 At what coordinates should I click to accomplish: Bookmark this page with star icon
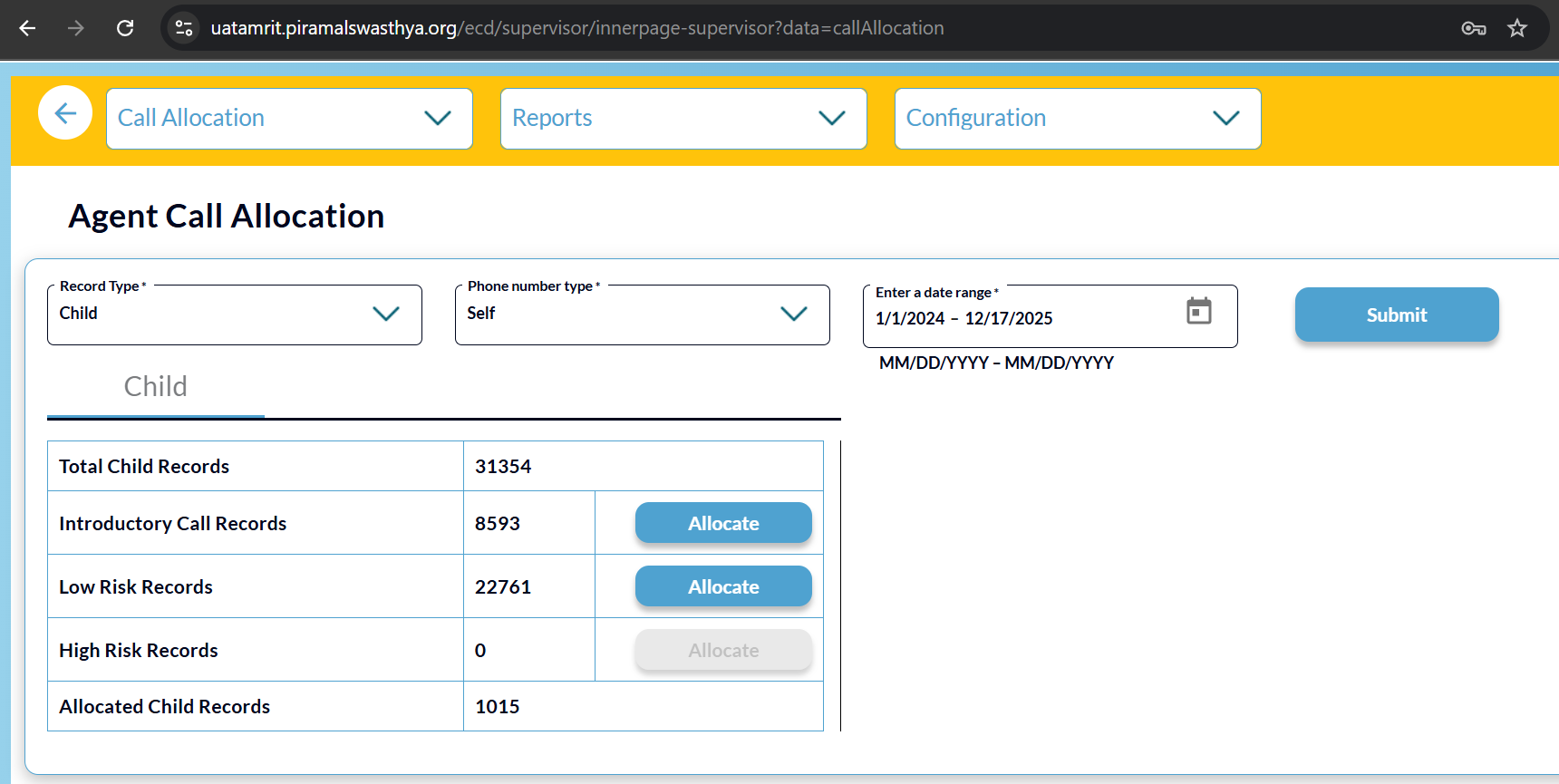[1517, 28]
